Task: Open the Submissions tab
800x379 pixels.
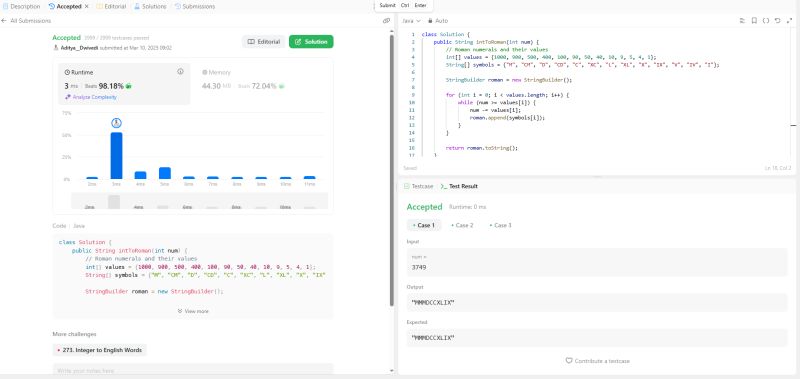Action: pyautogui.click(x=194, y=7)
